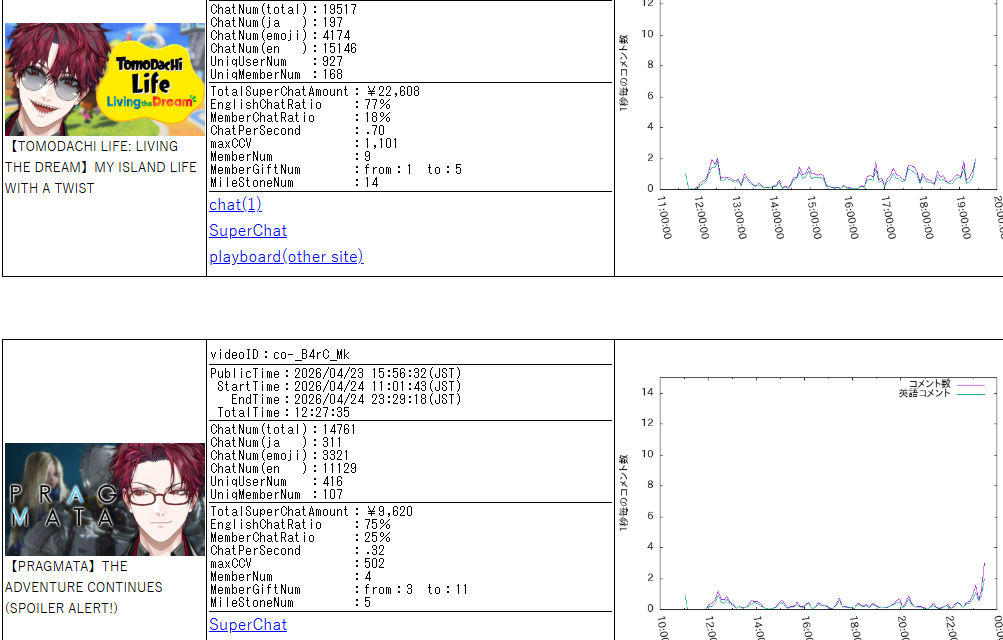Click ChatNum(ja) value 197
Viewport: 1003px width, 640px height.
click(333, 23)
